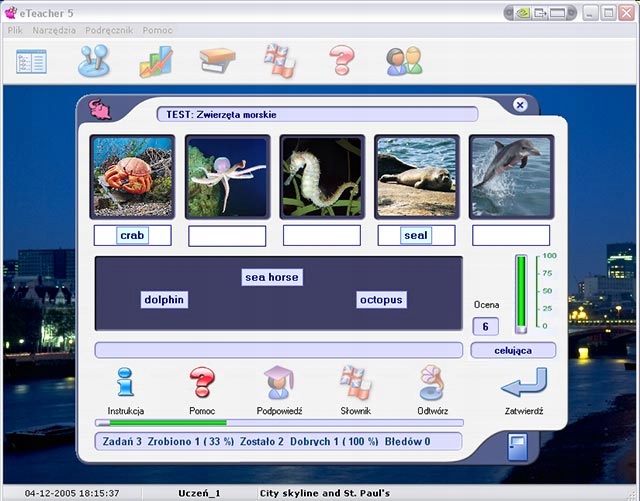
Task: Open Pomoc question mark help
Action: tap(202, 382)
